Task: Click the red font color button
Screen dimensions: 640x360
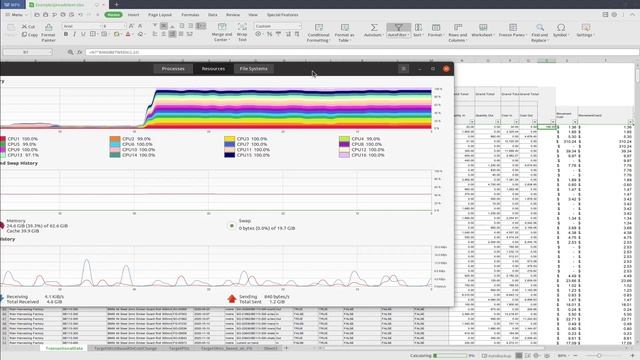Action: pos(129,34)
